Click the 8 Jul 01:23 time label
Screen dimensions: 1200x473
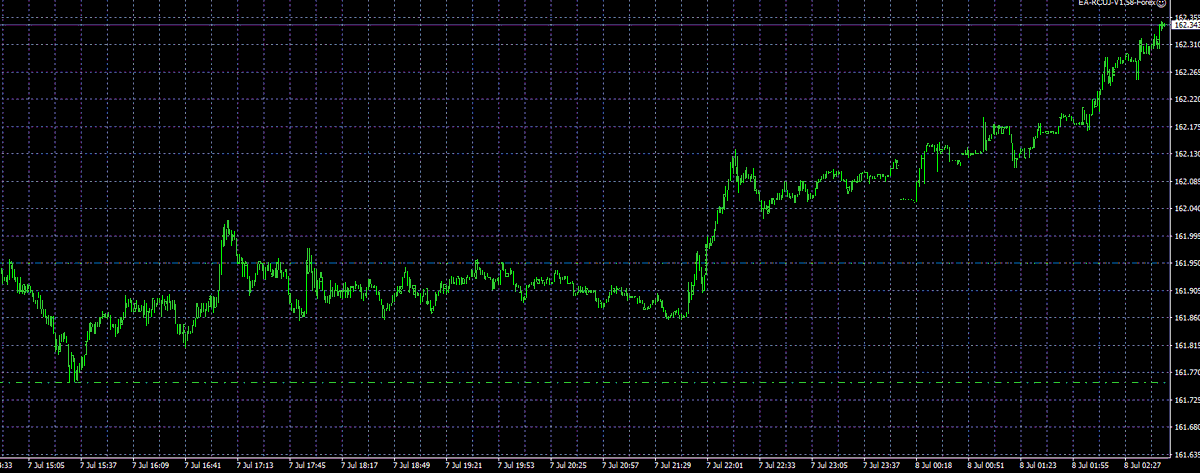[1040, 466]
